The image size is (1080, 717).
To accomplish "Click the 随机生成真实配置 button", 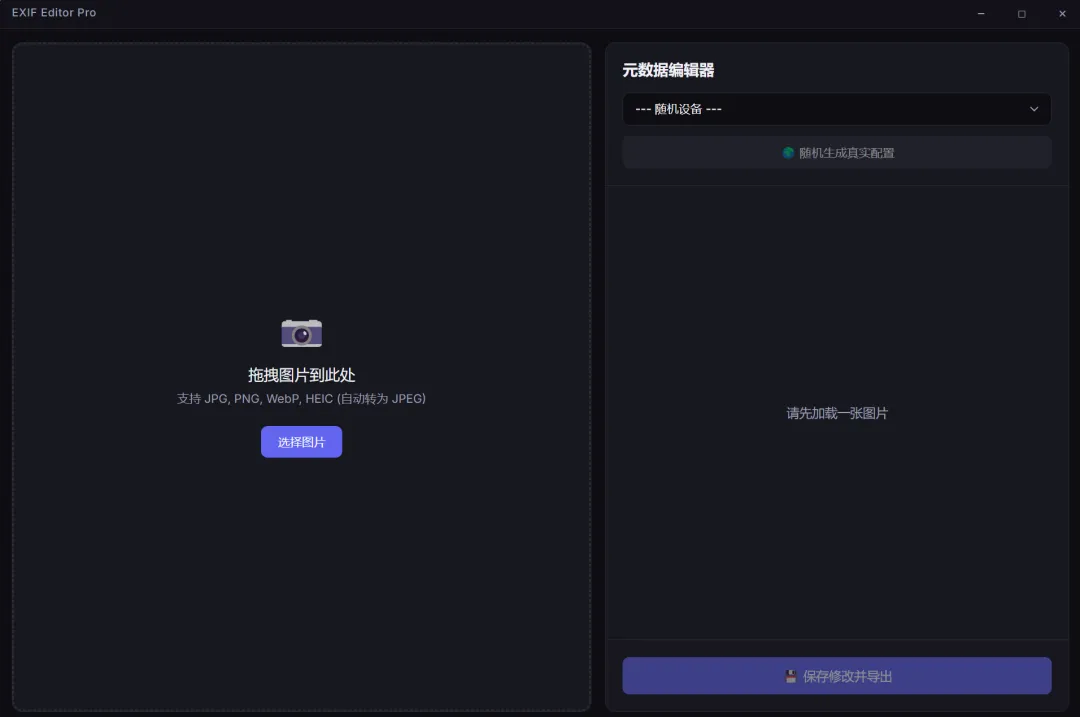I will 837,152.
